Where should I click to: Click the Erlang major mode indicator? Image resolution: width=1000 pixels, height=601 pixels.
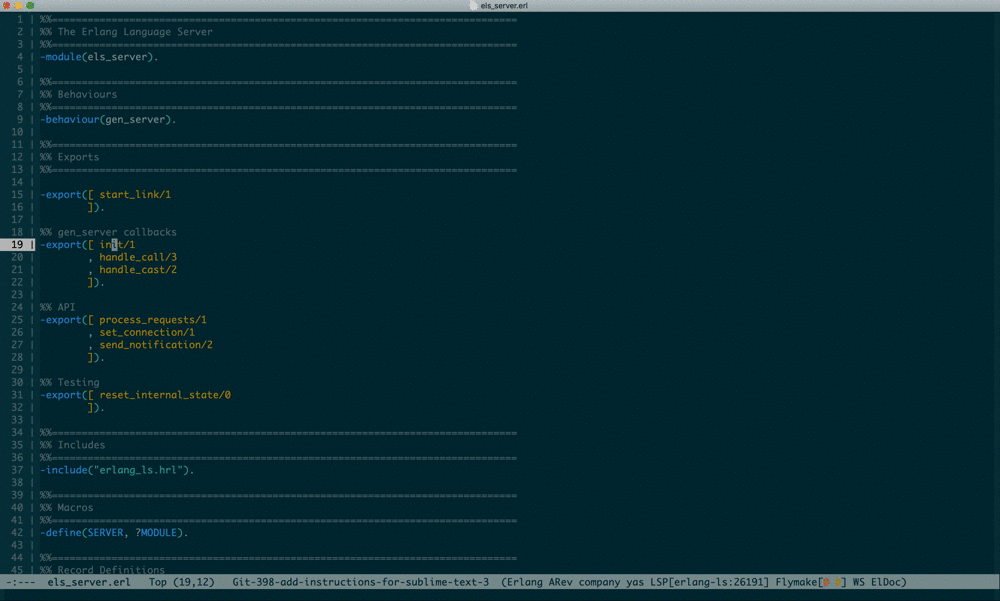(526, 582)
